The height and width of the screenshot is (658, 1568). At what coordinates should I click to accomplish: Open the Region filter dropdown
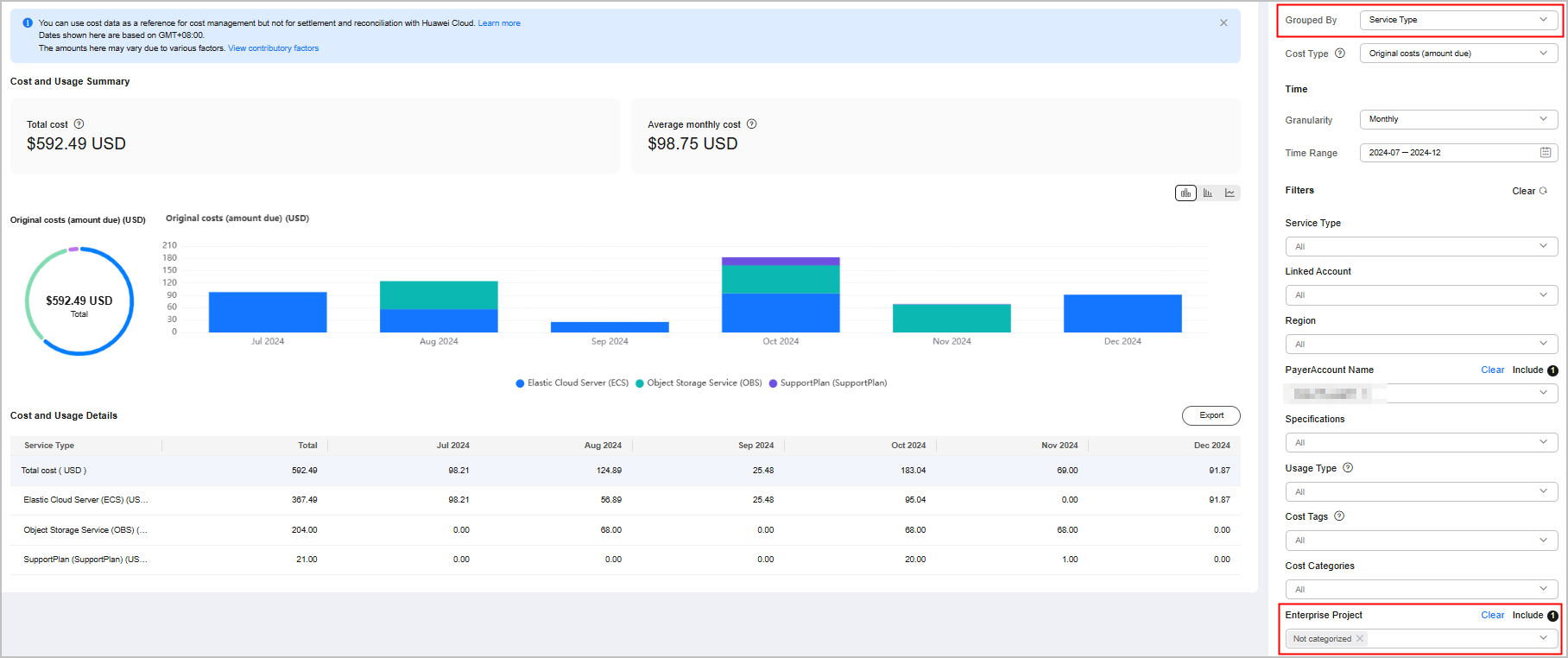pyautogui.click(x=1421, y=345)
